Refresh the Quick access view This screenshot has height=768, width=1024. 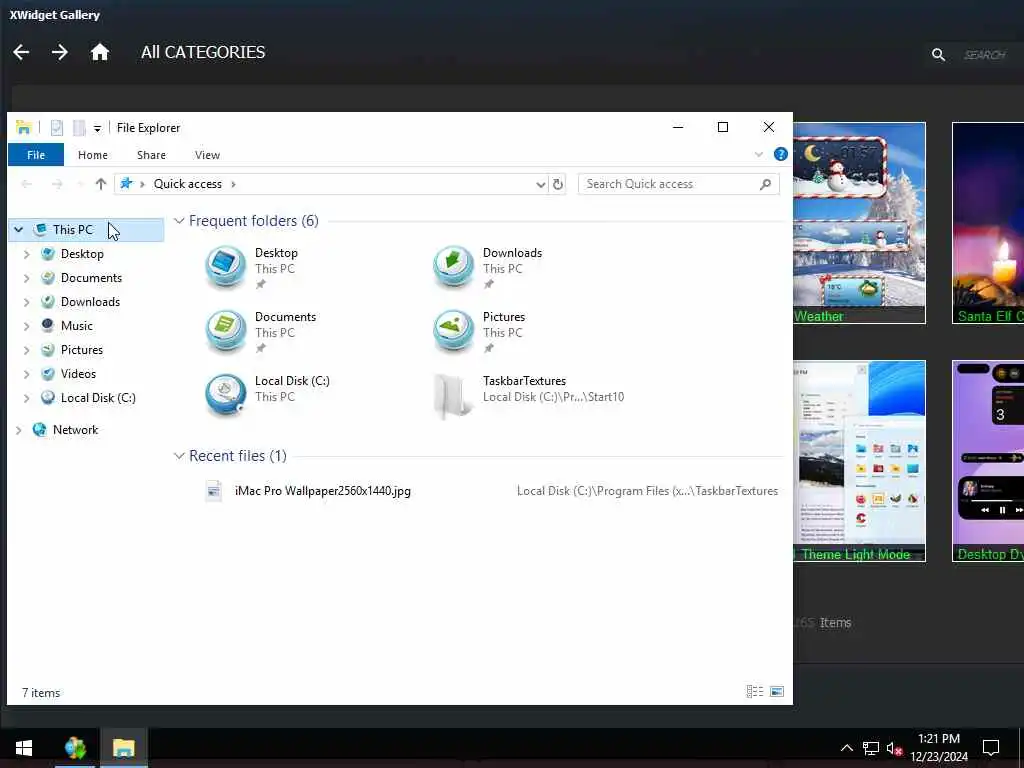point(558,184)
